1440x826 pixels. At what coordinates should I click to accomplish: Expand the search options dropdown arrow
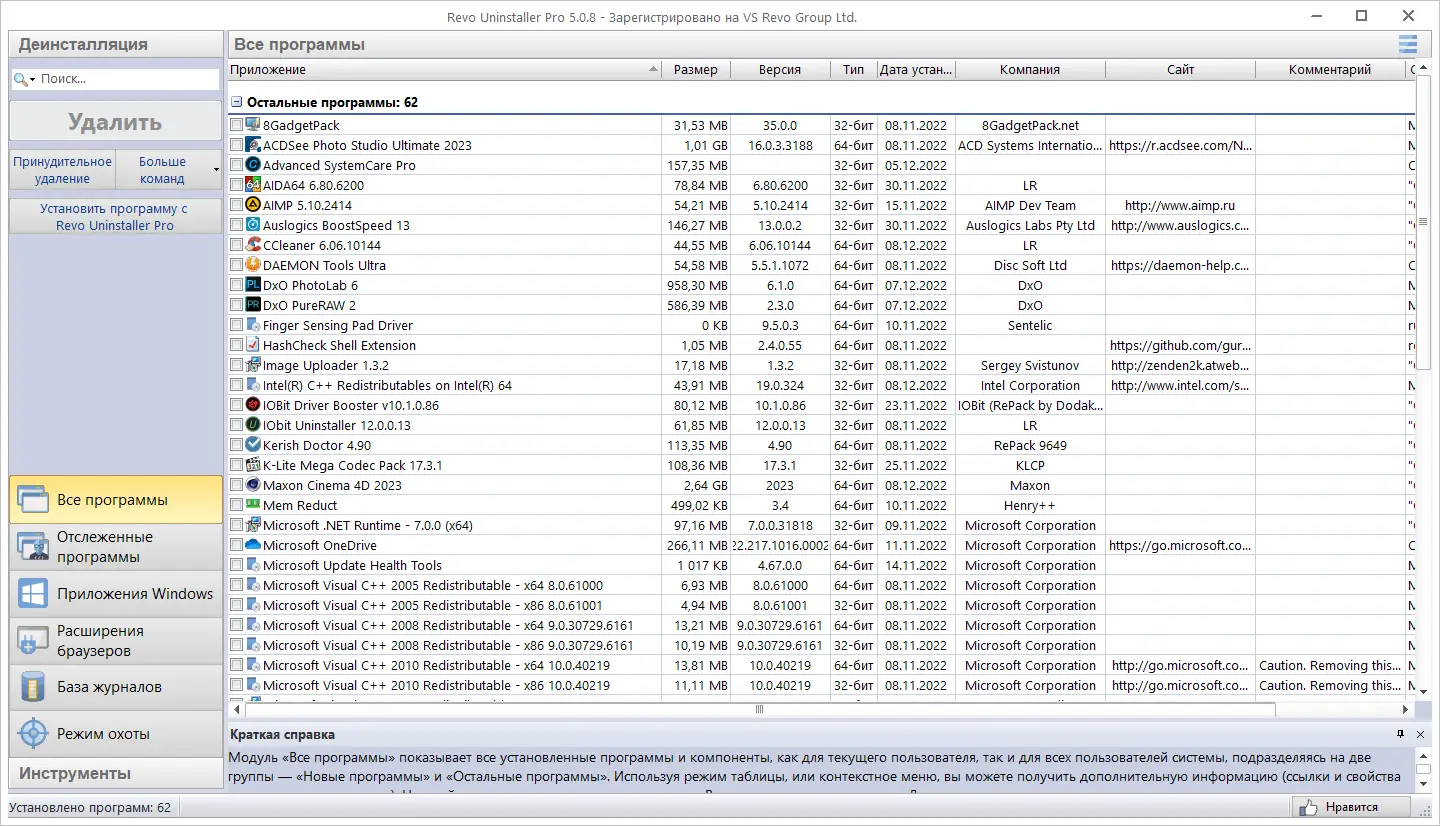point(33,79)
